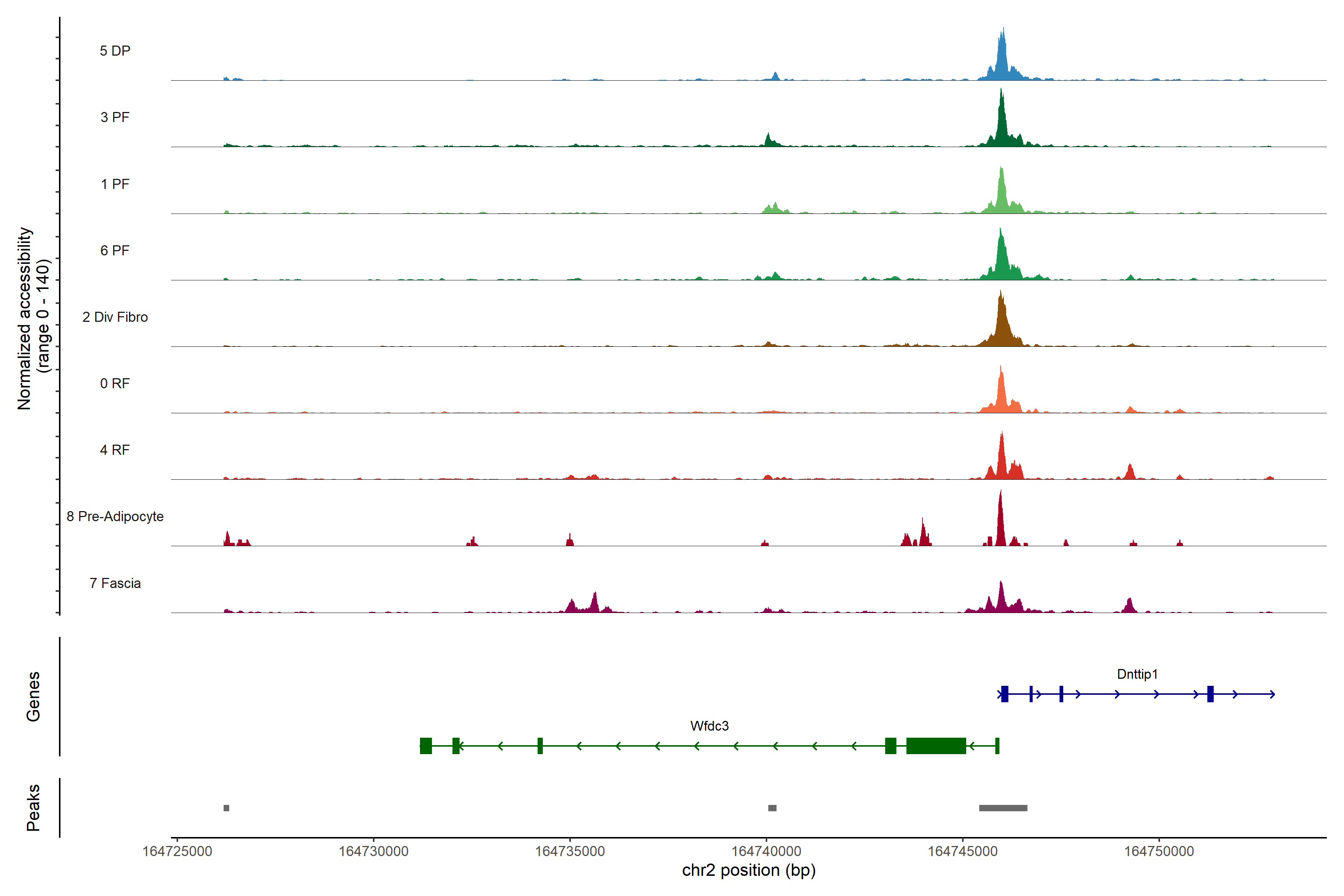Viewport: 1344px width, 896px height.
Task: Click the chr2 position (bp) axis title
Action: point(749,871)
